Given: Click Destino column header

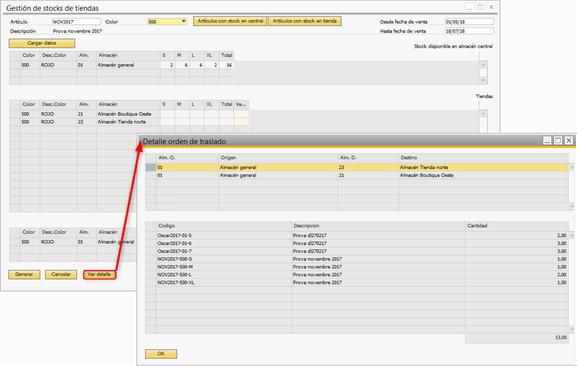Looking at the screenshot, I should point(484,158).
